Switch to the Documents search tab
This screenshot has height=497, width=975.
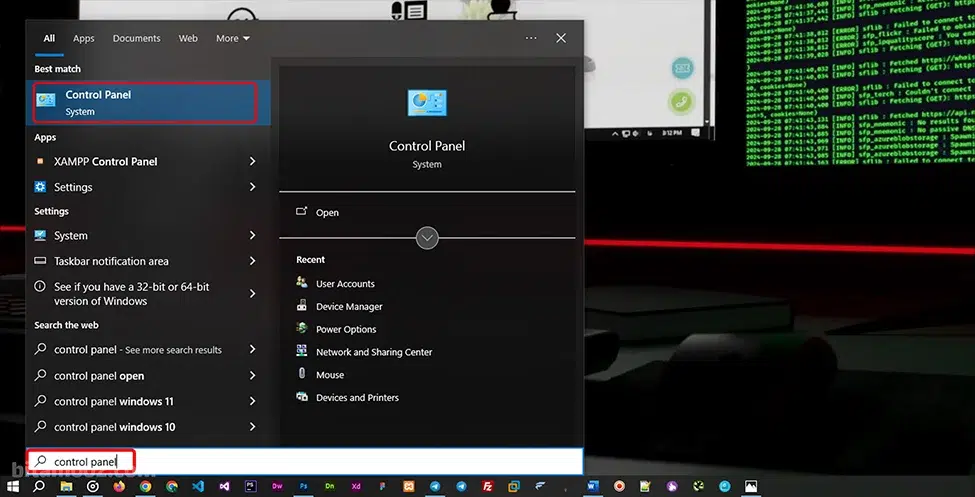coord(136,38)
